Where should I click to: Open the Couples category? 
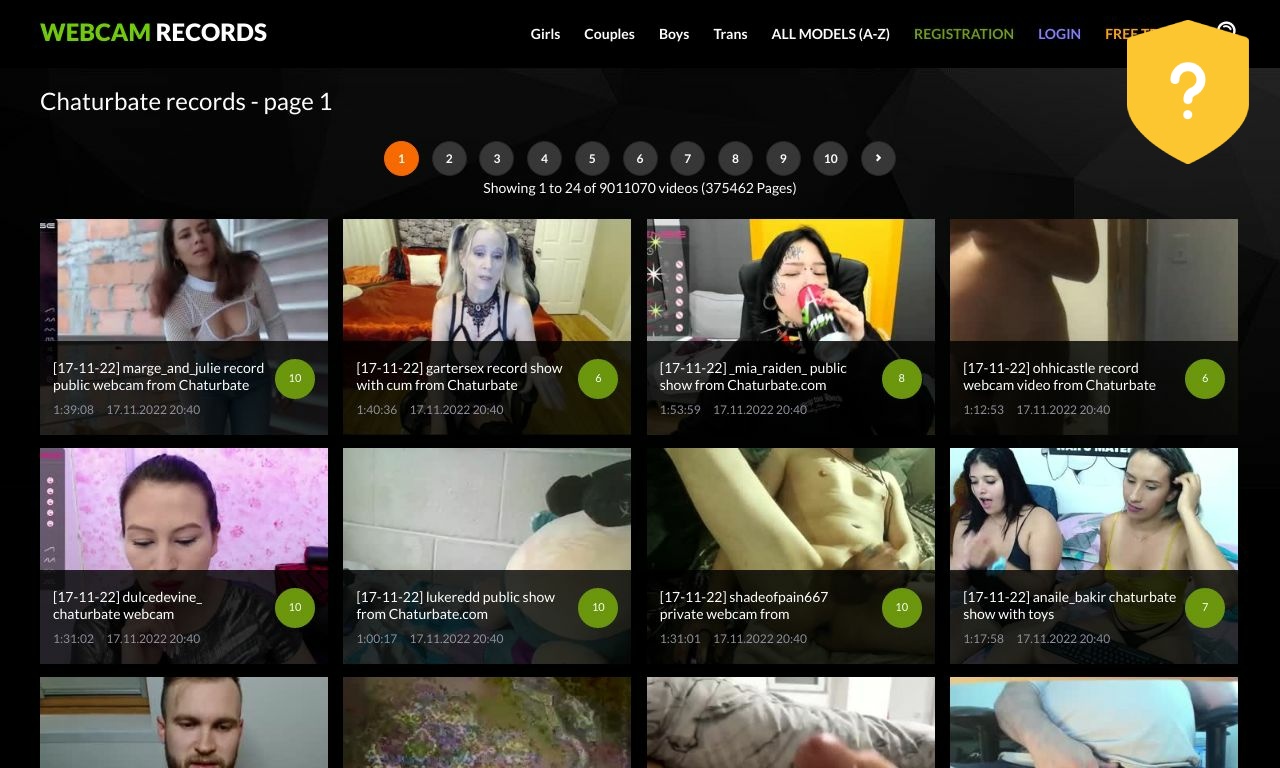609,34
